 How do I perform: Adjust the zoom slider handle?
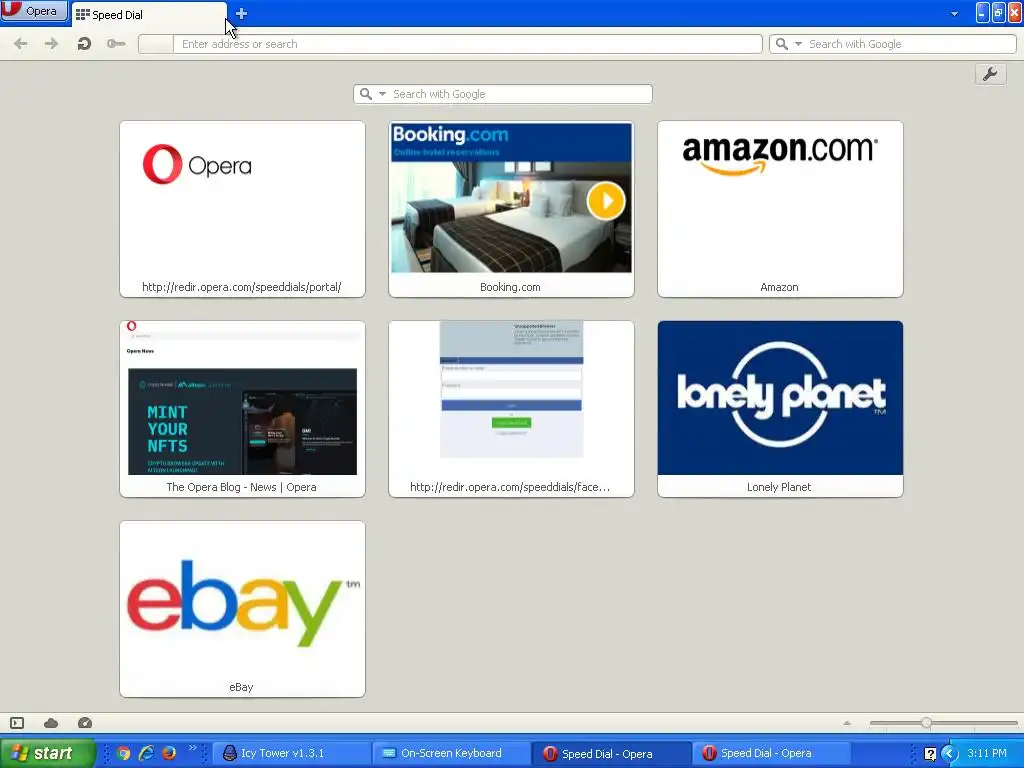pyautogui.click(x=926, y=723)
